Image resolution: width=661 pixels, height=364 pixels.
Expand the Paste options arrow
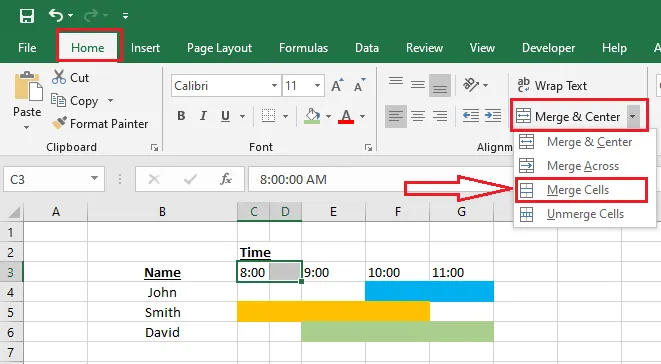pos(27,127)
